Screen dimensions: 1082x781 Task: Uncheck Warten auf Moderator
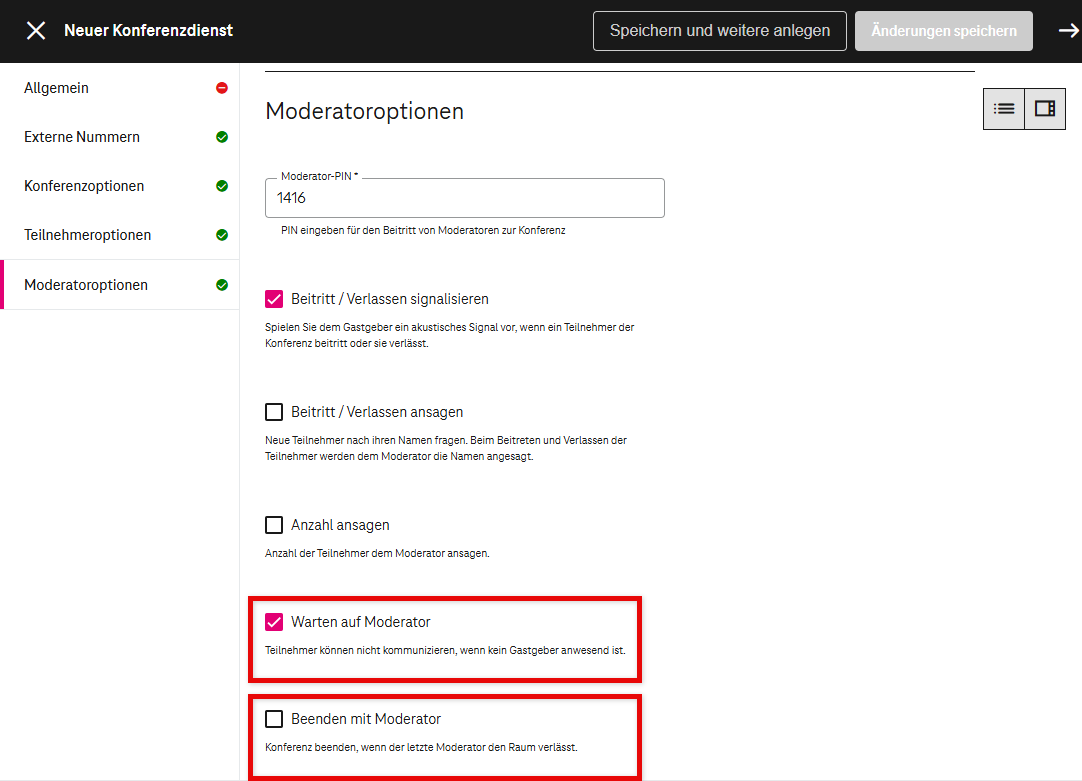[274, 622]
